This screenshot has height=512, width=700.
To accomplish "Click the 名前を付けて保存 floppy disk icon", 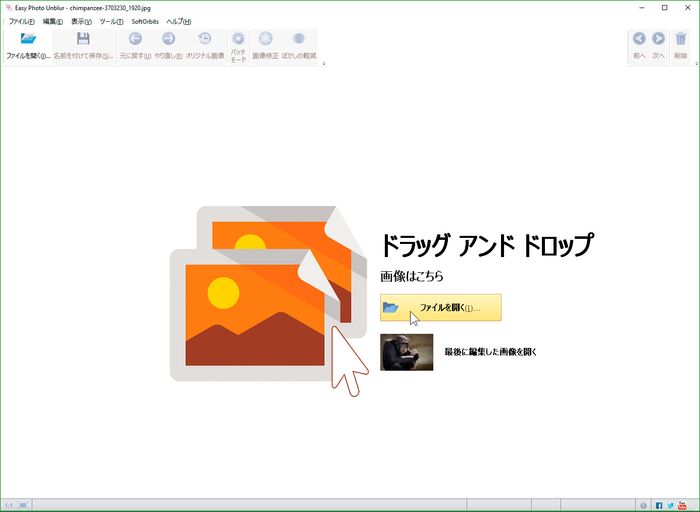I will 83,40.
